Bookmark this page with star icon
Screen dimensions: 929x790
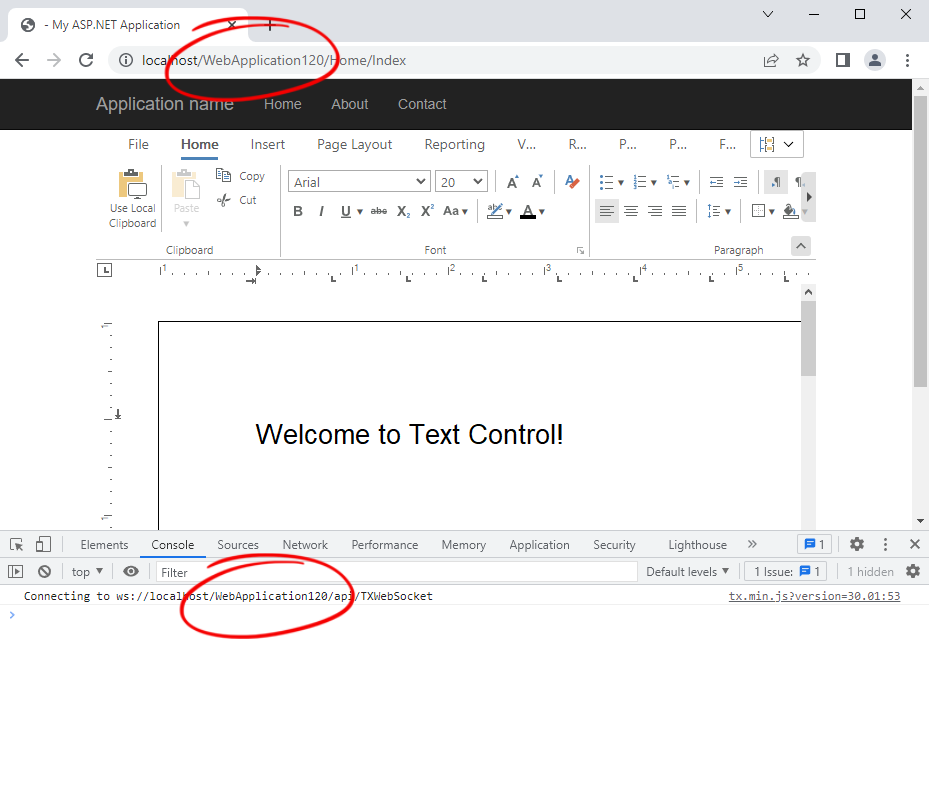pyautogui.click(x=803, y=60)
